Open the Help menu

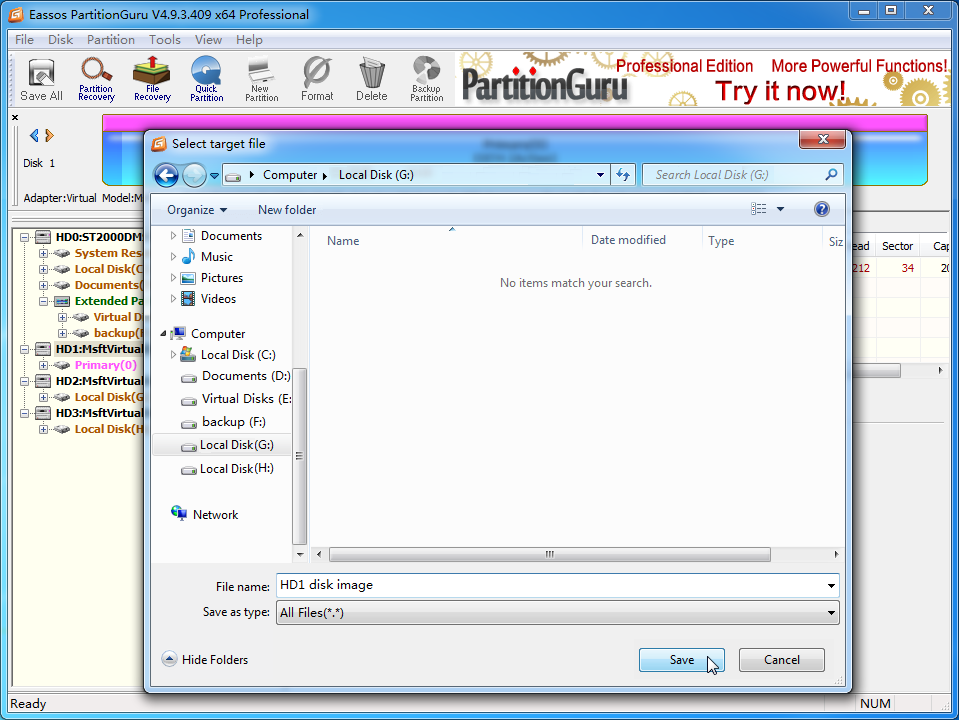coord(249,40)
